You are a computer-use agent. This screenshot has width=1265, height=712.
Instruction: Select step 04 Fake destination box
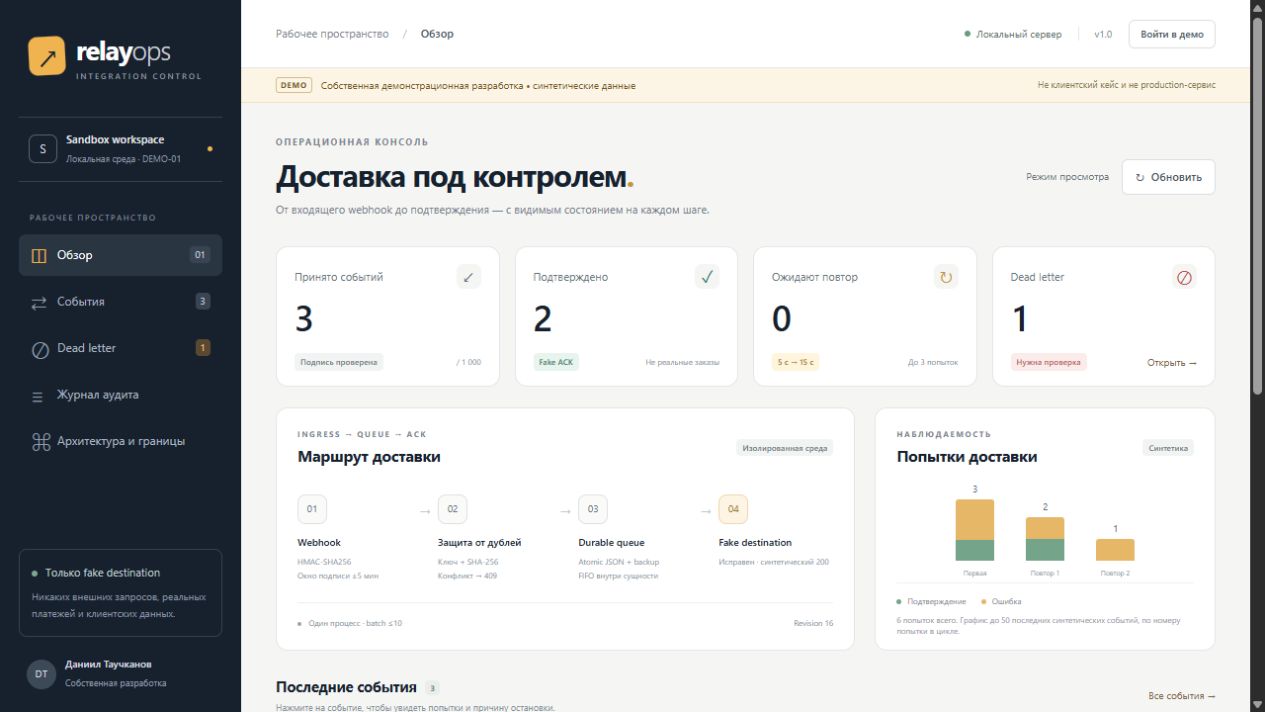[733, 509]
